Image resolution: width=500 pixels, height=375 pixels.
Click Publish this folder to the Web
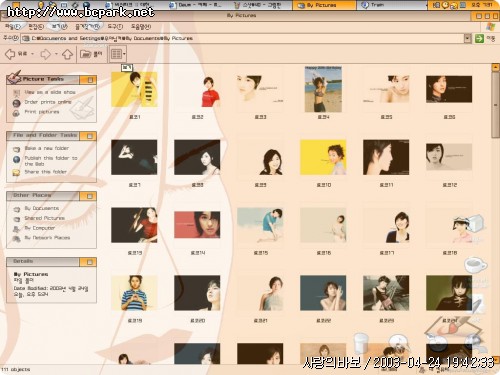point(51,161)
